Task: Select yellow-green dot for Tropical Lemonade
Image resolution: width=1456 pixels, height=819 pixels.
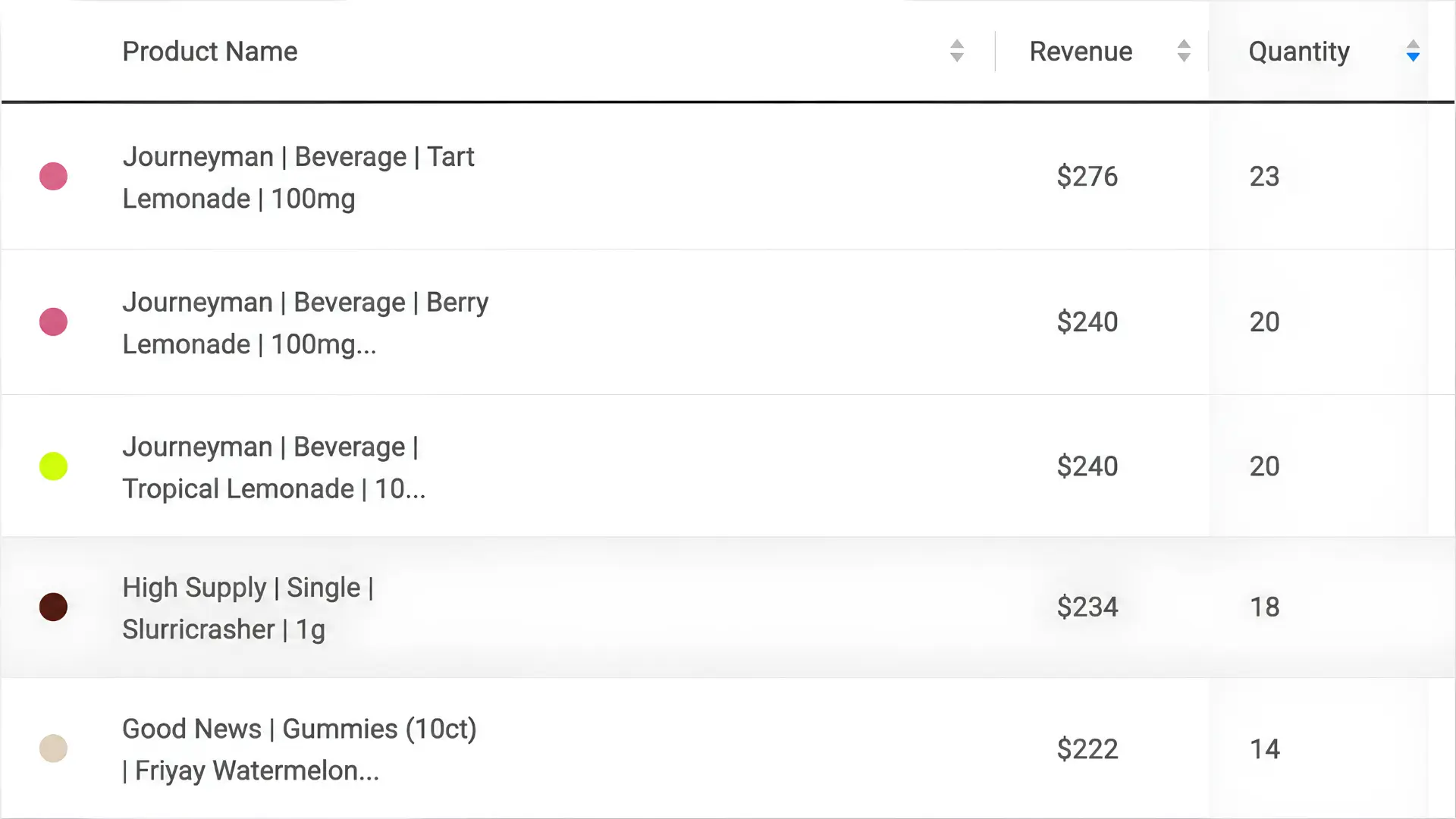Action: pos(53,466)
